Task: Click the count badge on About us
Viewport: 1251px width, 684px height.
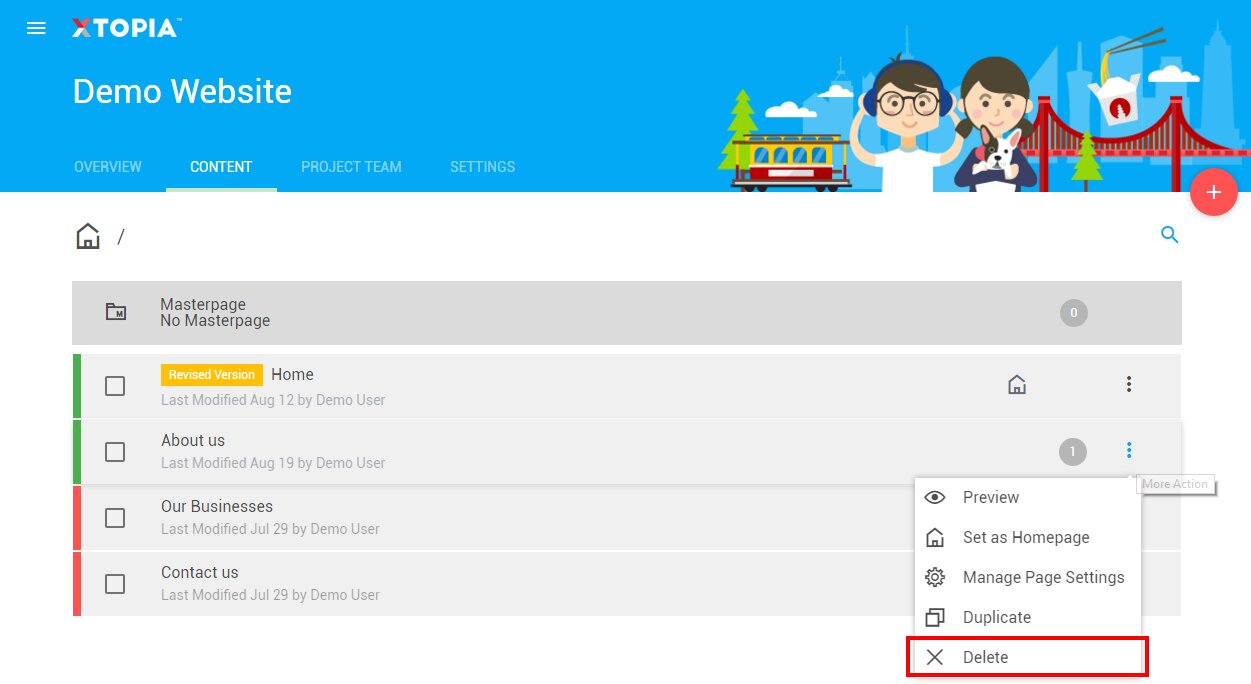Action: 1072,452
